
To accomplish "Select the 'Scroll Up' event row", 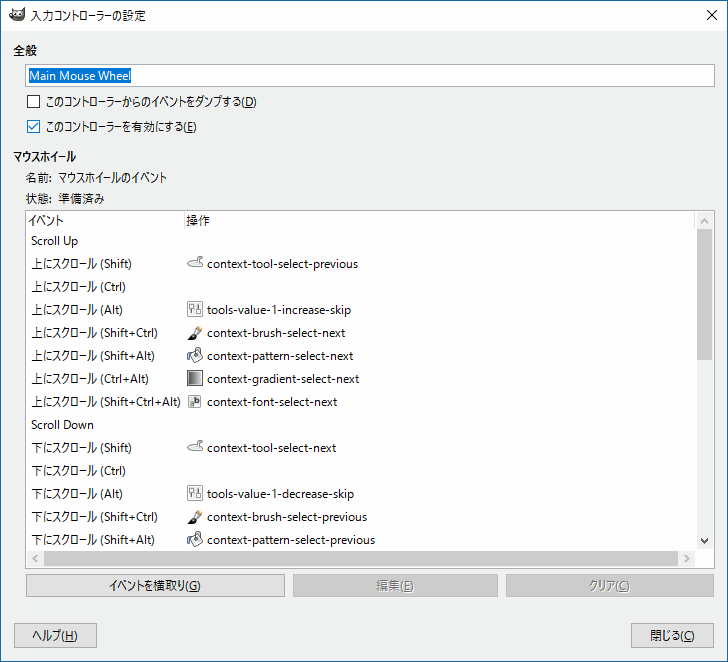I will click(x=361, y=240).
